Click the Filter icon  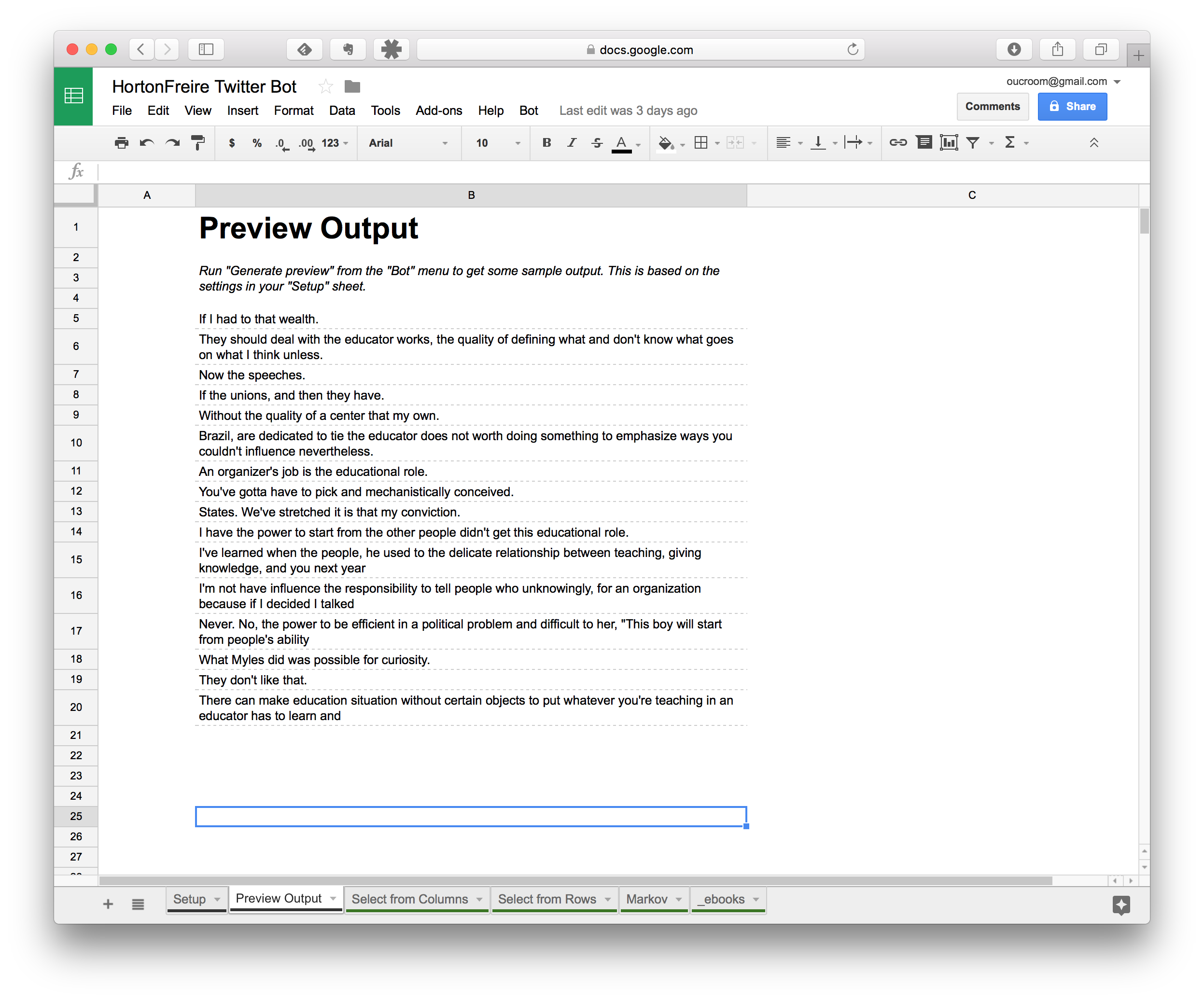tap(973, 143)
